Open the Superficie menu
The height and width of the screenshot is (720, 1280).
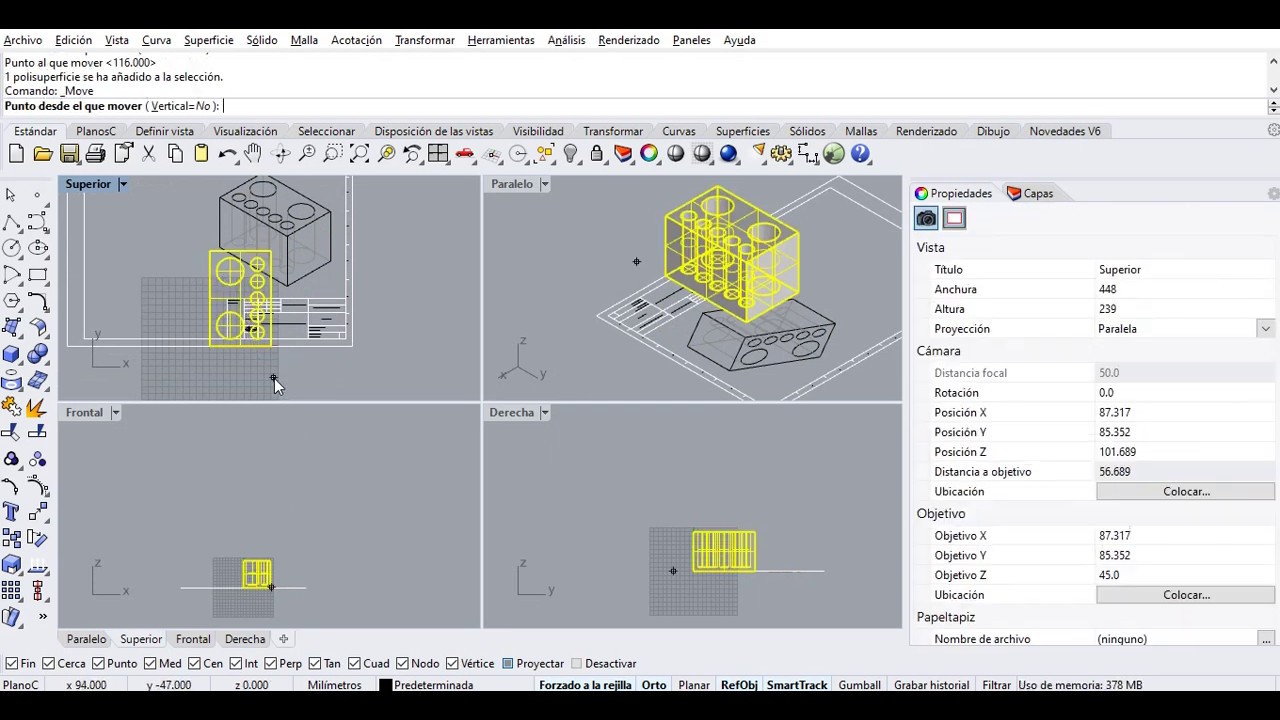pyautogui.click(x=209, y=40)
